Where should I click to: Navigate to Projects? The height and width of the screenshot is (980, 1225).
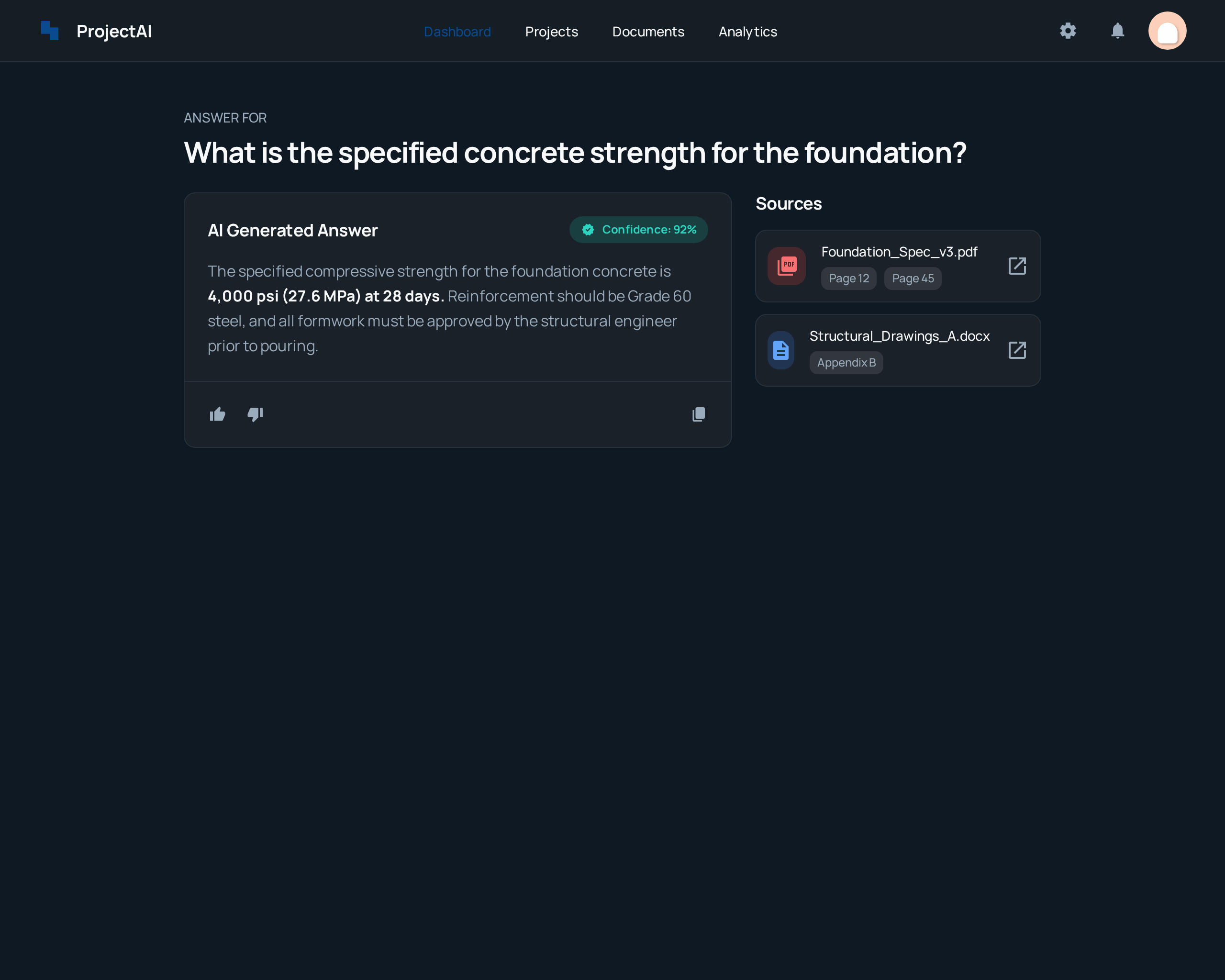[x=552, y=31]
